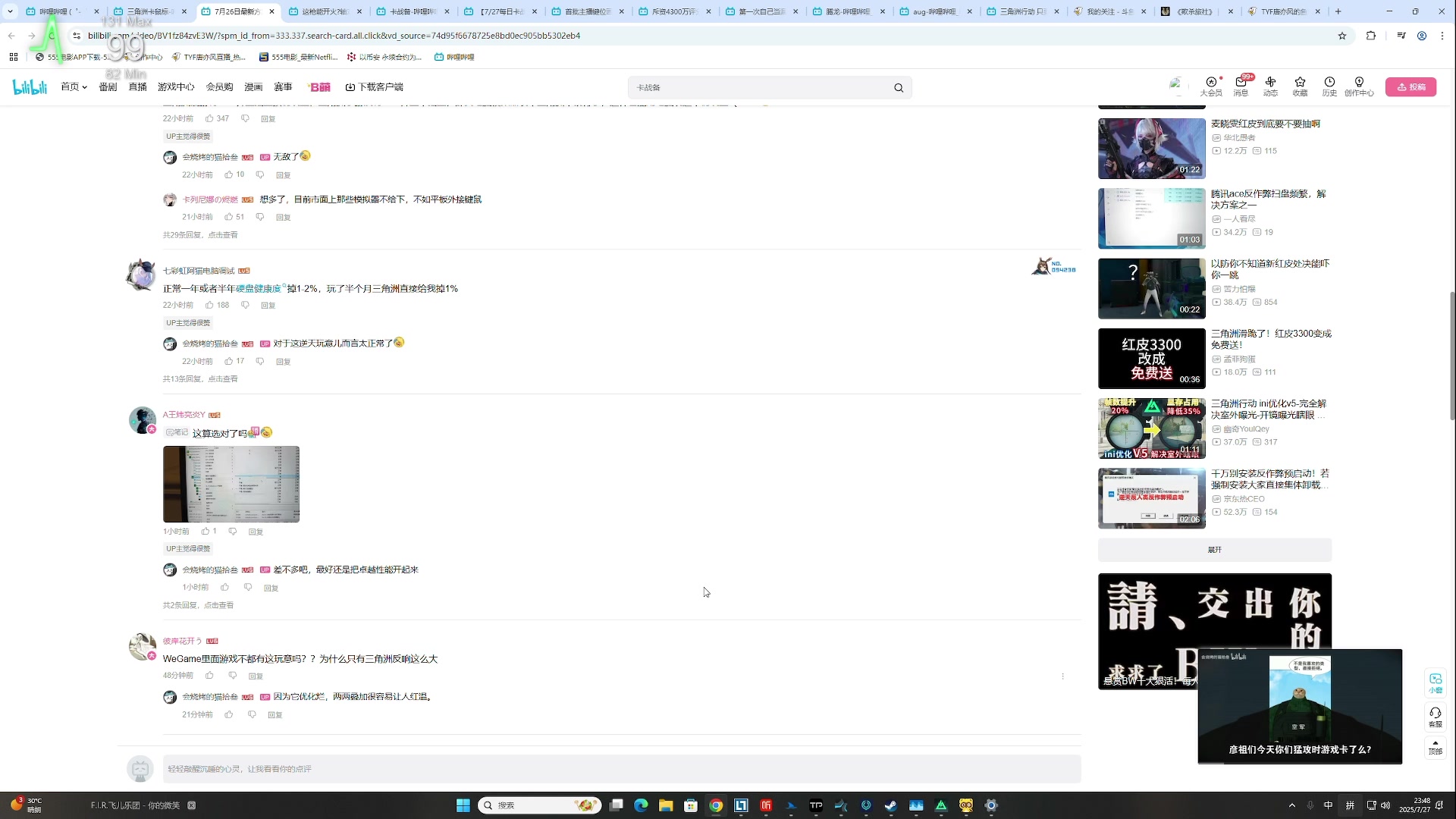Click the 硬盘健康度 keyword link
Image resolution: width=1456 pixels, height=819 pixels.
tap(259, 289)
